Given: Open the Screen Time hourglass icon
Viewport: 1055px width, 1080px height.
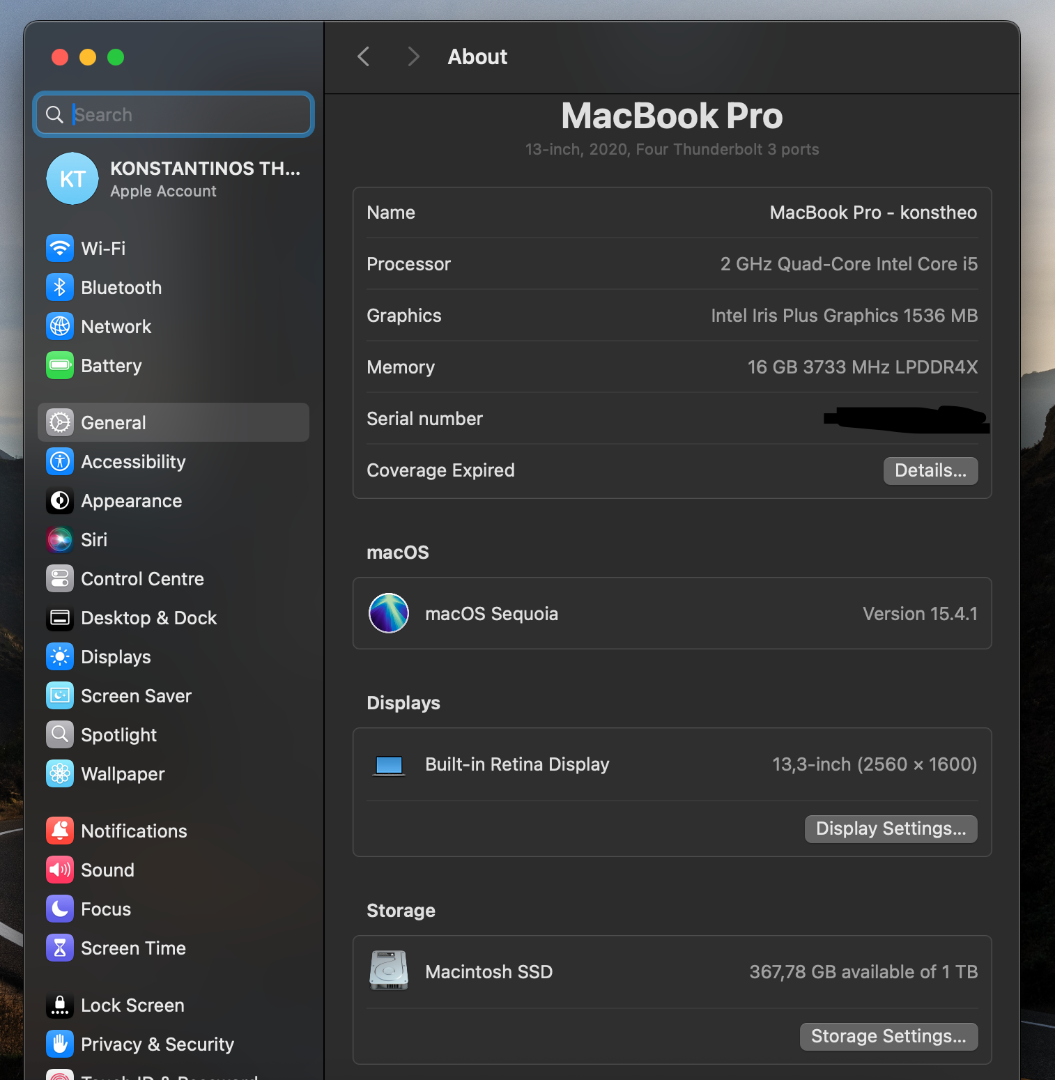Looking at the screenshot, I should pyautogui.click(x=60, y=948).
